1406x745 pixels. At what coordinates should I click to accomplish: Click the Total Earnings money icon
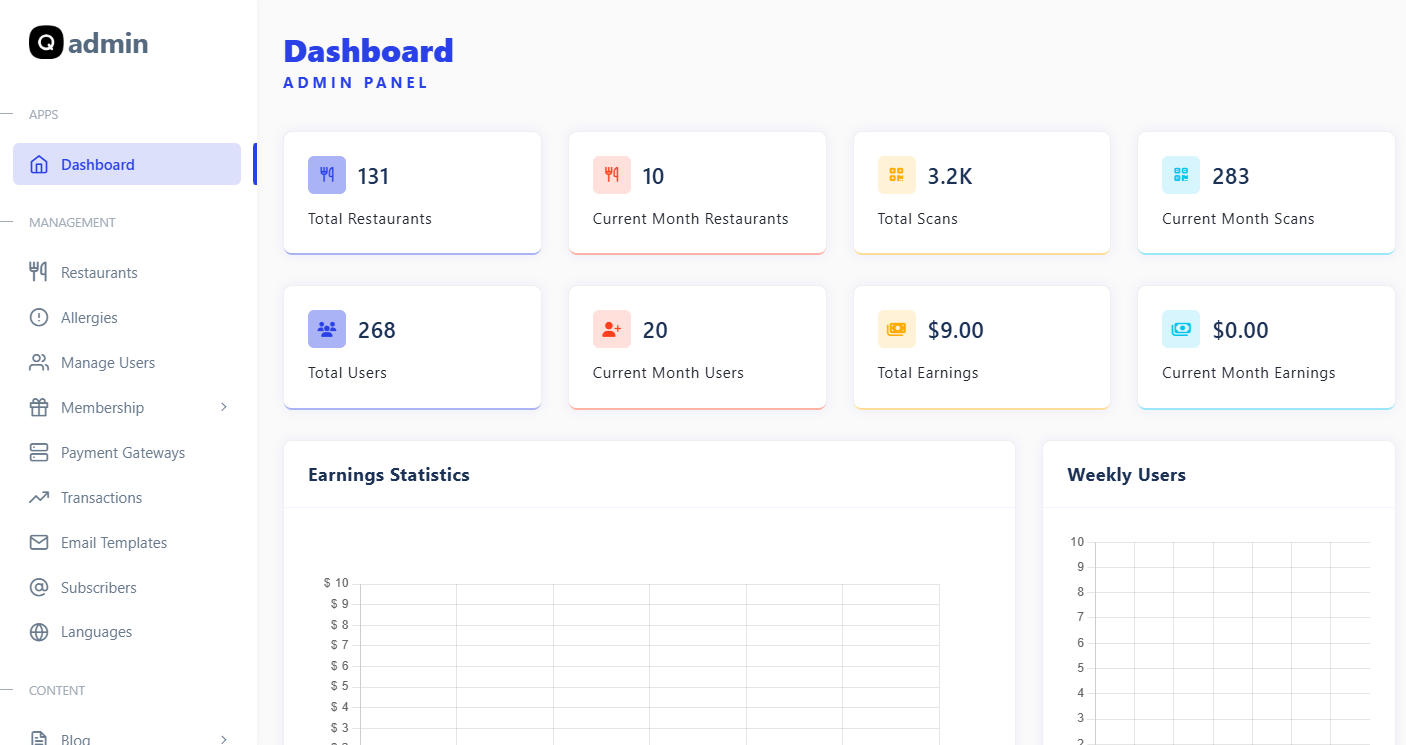pos(896,329)
